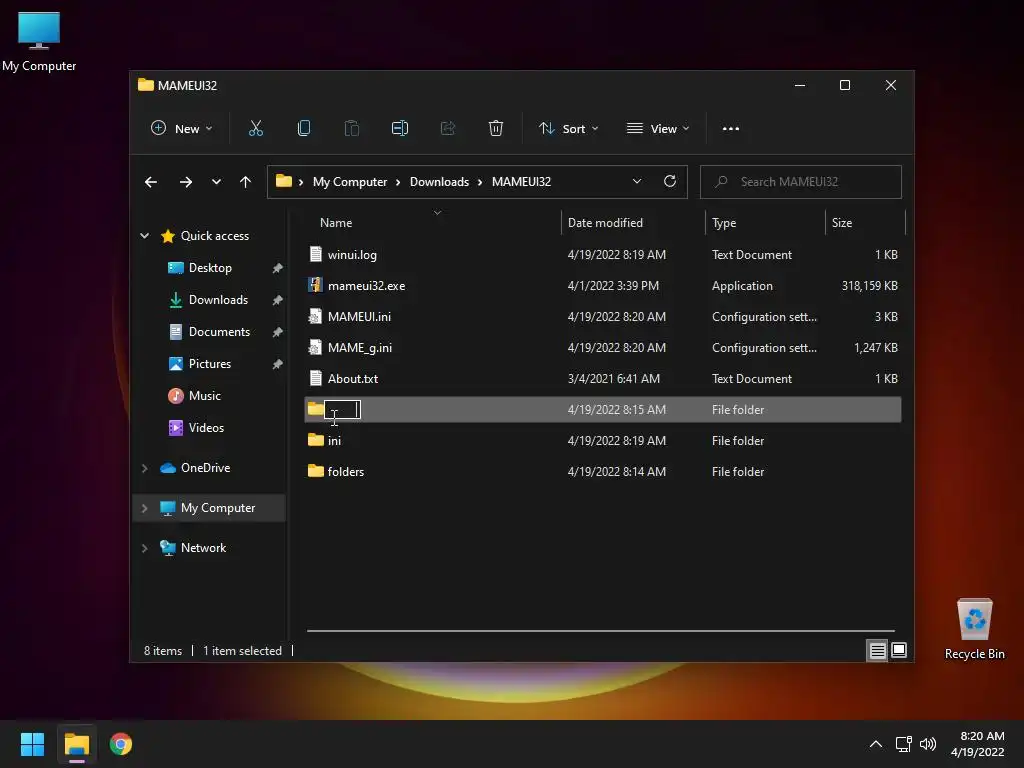Screen dimensions: 1024x768
Task: Go forward with the right arrow
Action: [x=185, y=182]
